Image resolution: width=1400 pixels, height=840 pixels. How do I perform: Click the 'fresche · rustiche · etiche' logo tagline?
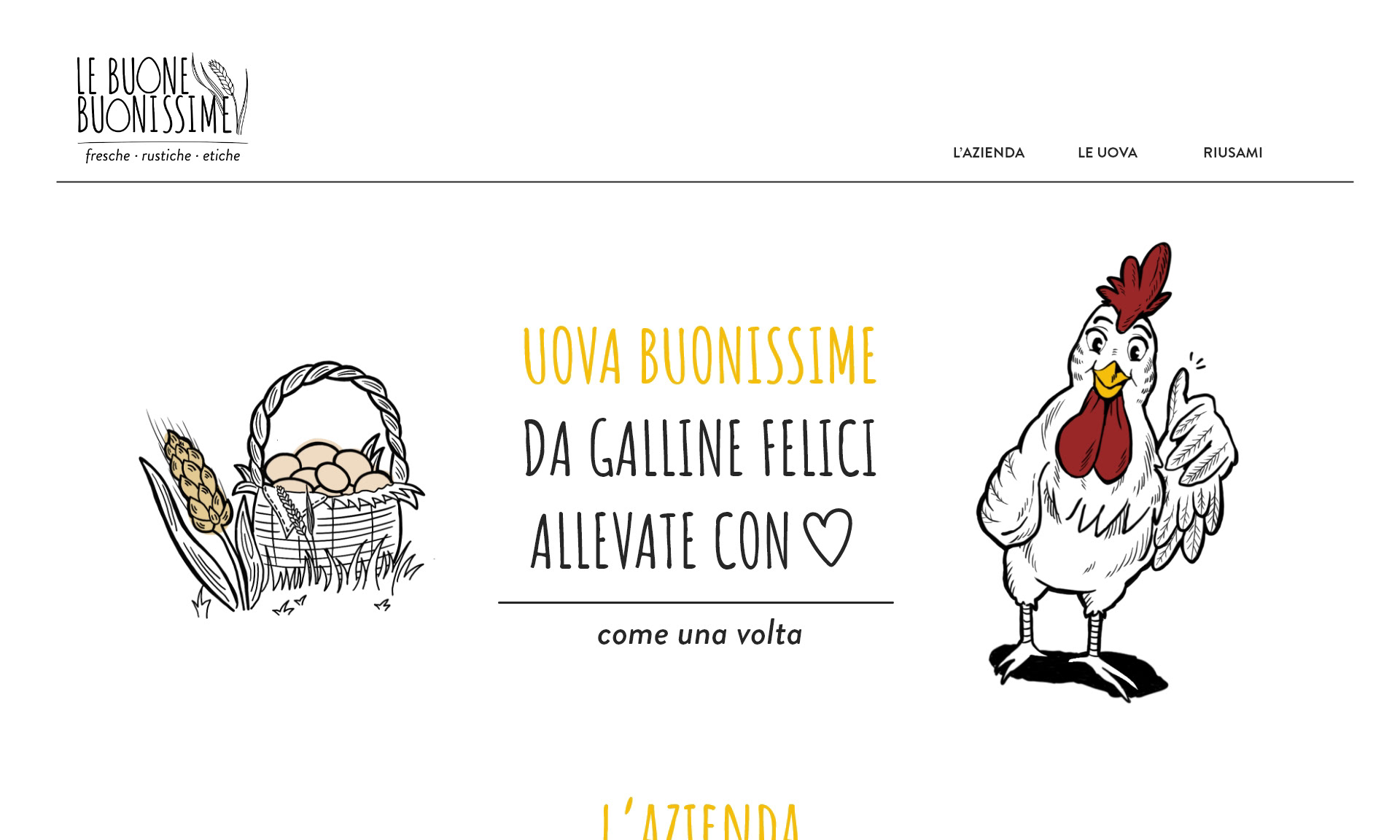pyautogui.click(x=163, y=155)
